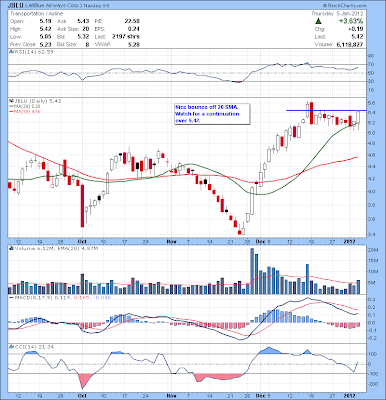Viewport: 386px width, 400px height.
Task: Click the date Thursday 5-Jan-2012
Action: [337, 14]
